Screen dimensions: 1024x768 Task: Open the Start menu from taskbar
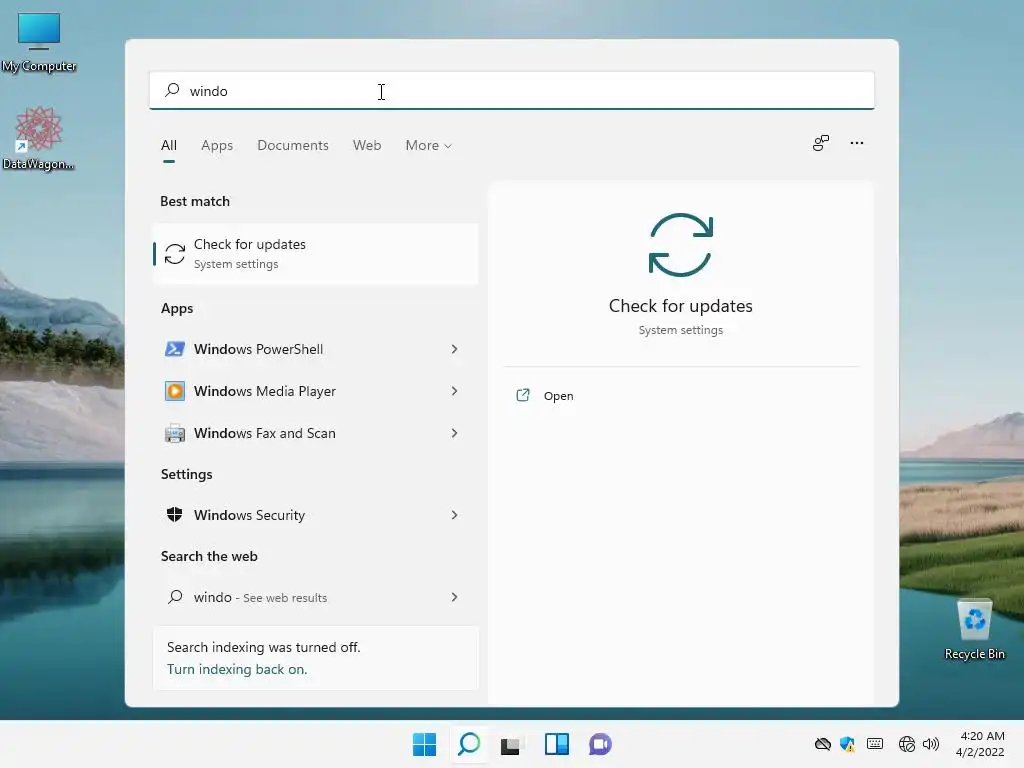point(424,744)
